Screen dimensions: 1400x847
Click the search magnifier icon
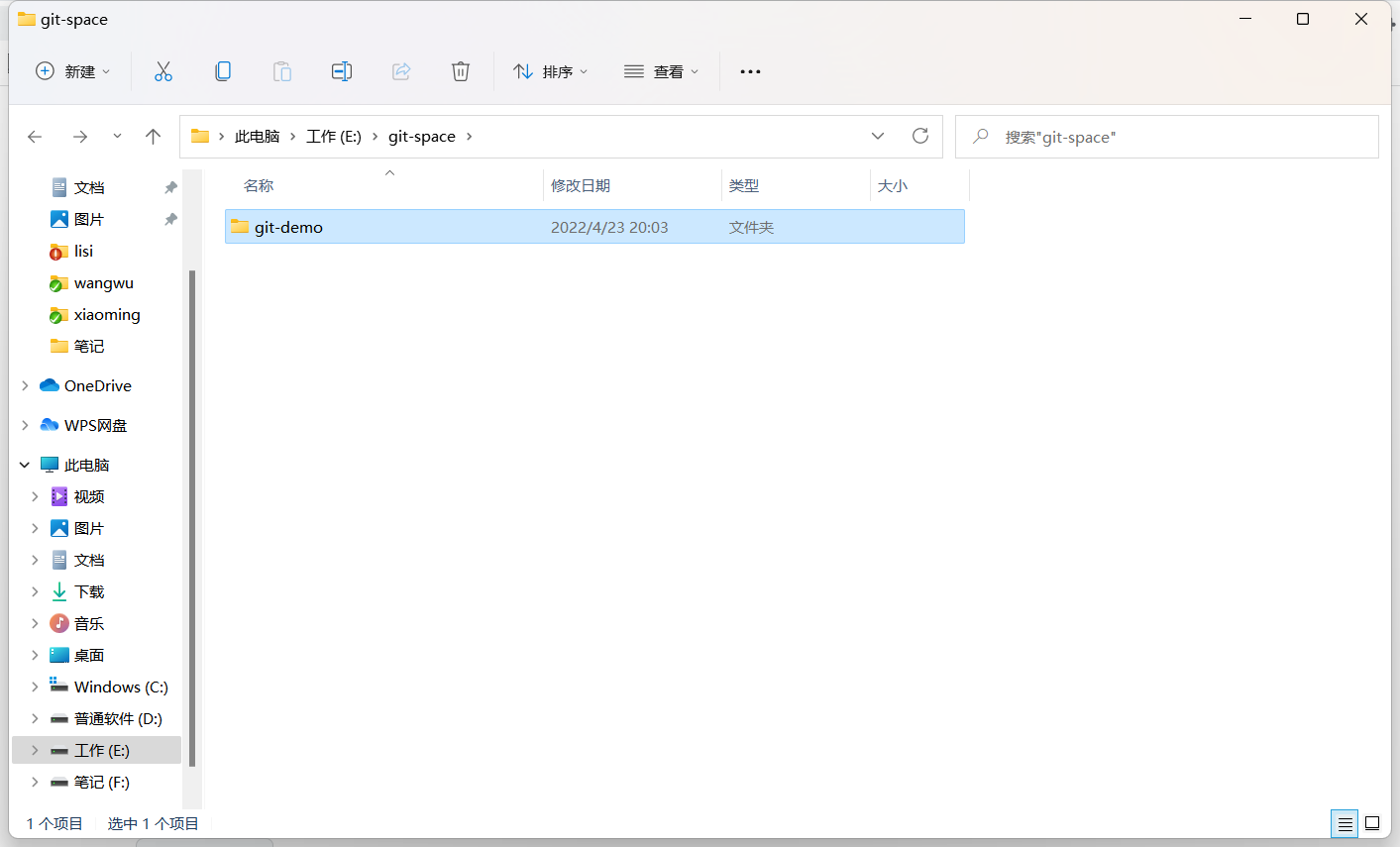(x=981, y=136)
